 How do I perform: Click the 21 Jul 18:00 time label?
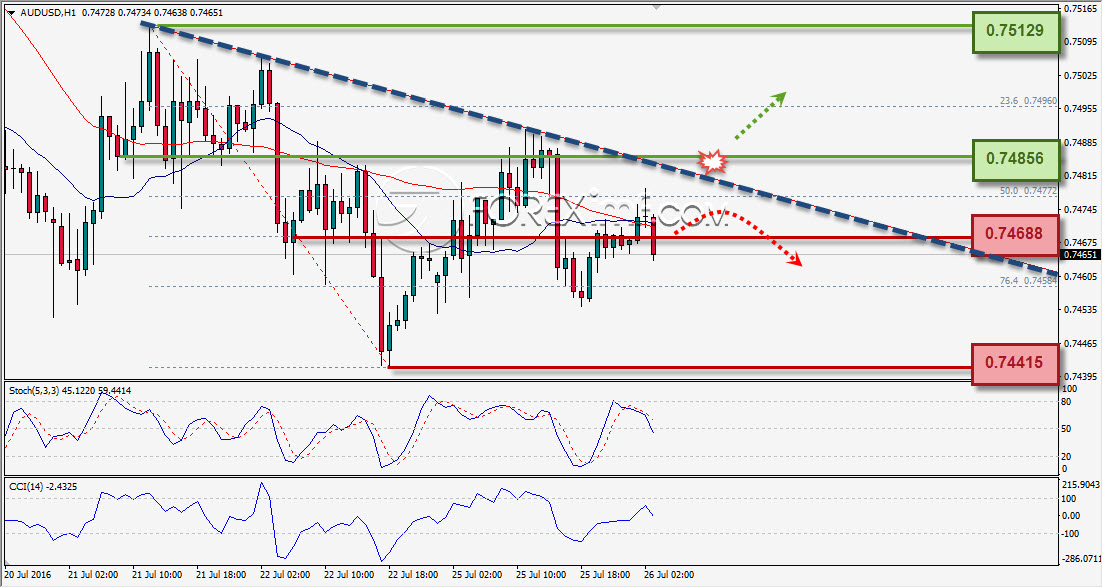(x=221, y=575)
